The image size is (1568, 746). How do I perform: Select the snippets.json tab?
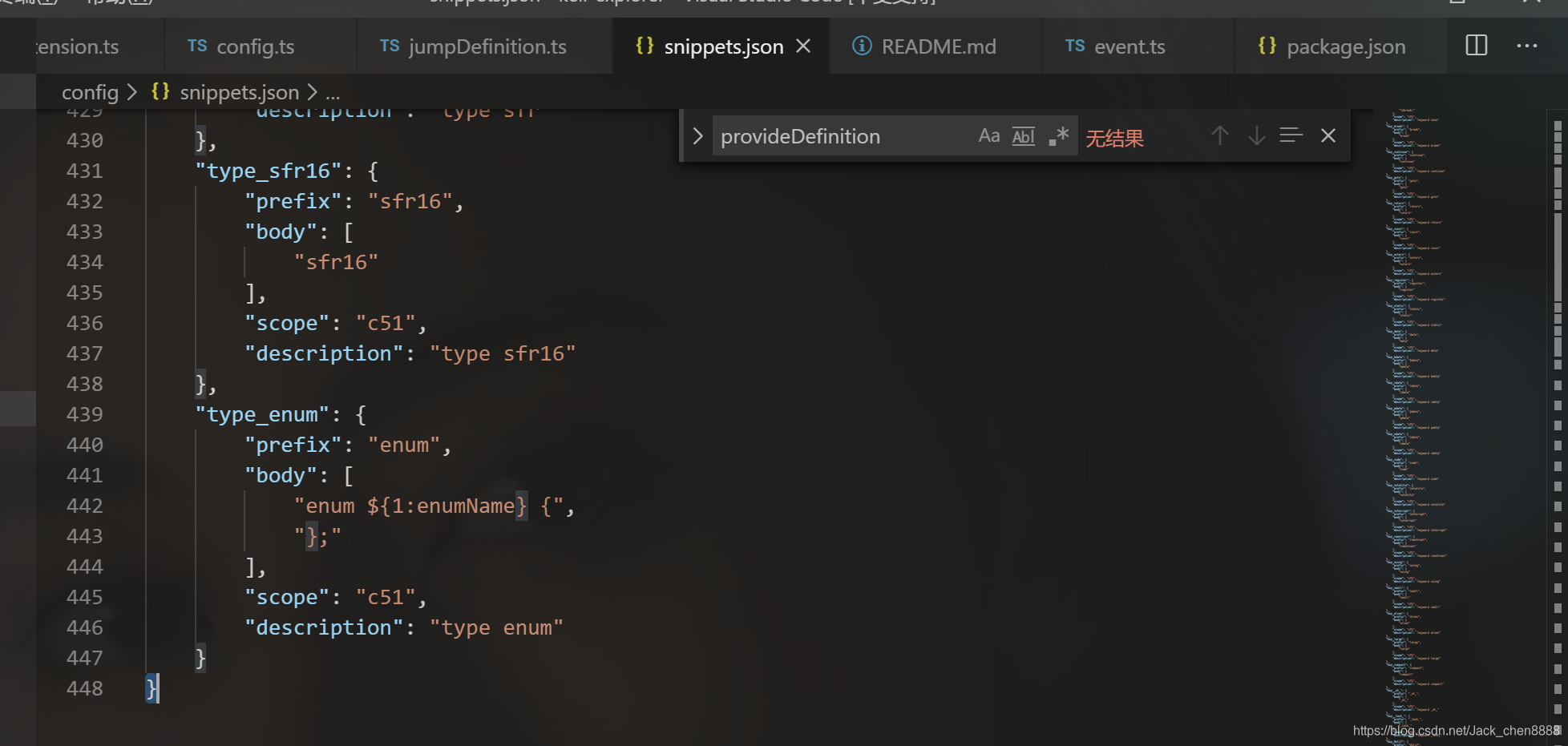pyautogui.click(x=721, y=46)
